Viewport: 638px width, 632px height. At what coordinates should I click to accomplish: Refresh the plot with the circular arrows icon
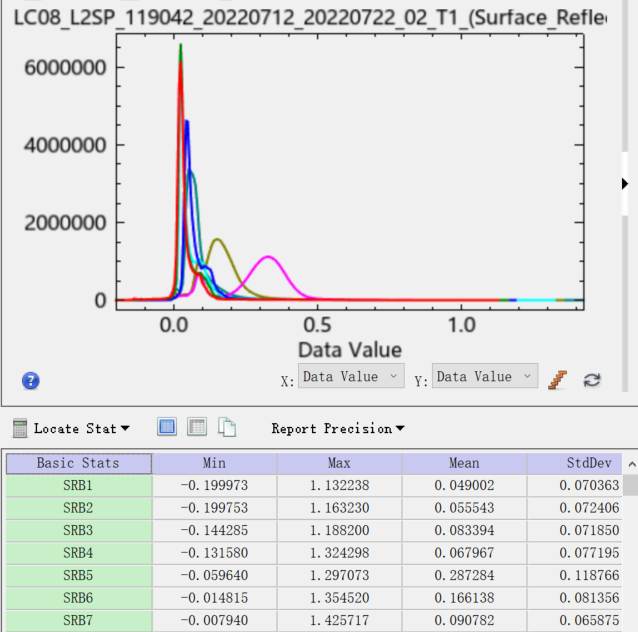tap(592, 380)
